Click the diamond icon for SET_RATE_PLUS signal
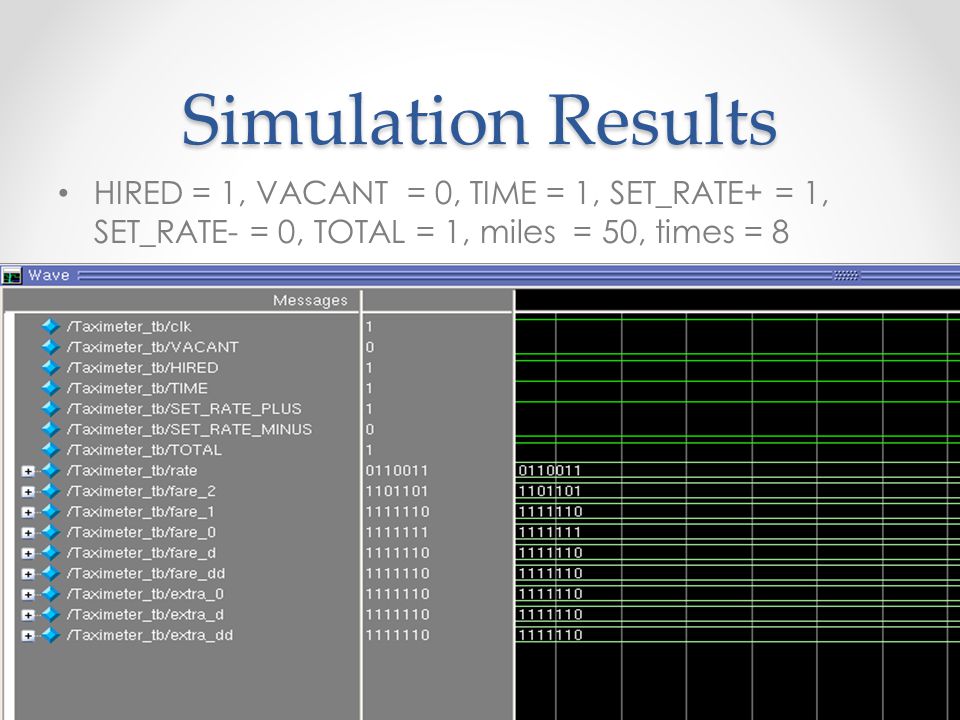960x720 pixels. (x=50, y=408)
